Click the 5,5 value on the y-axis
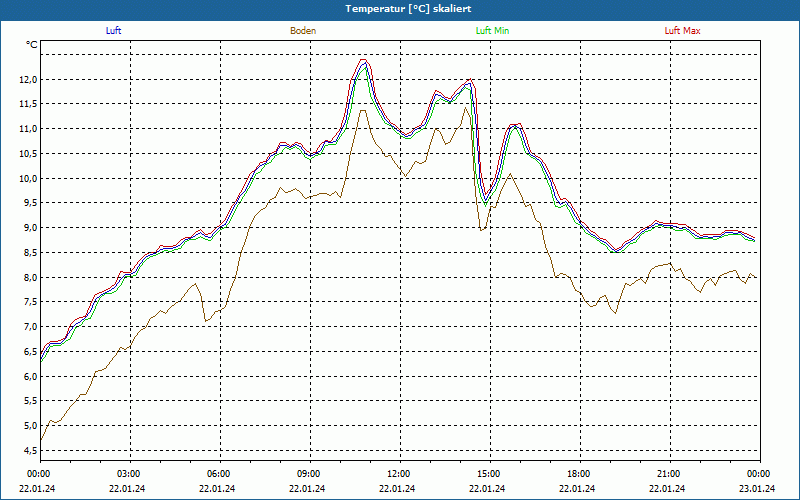800x500 pixels. coord(31,401)
